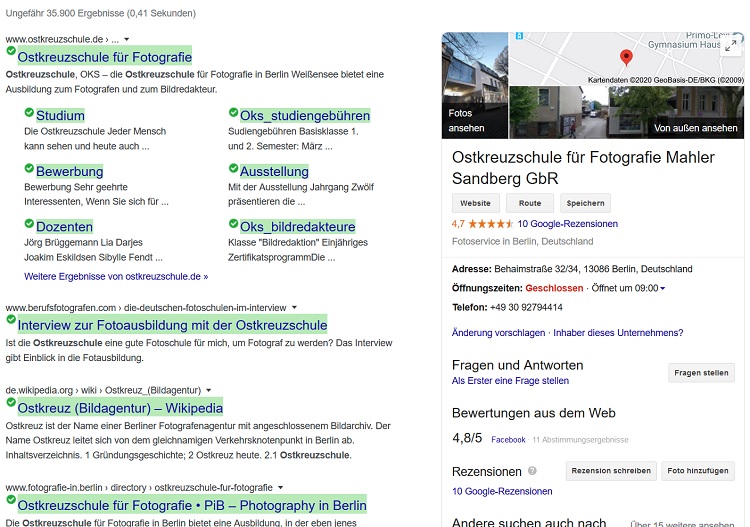The width and height of the screenshot is (750, 527).
Task: Click the Website button in knowledge panel
Action: coord(475,203)
